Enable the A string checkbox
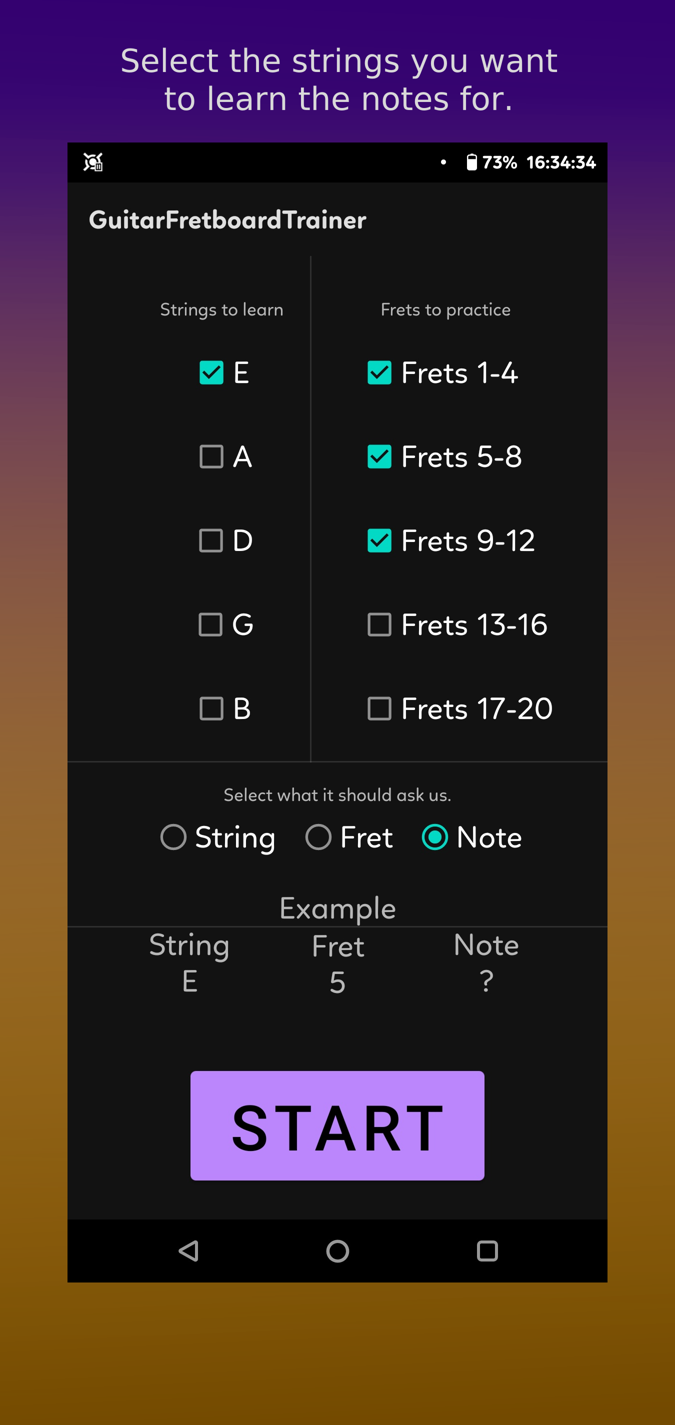 click(x=211, y=457)
